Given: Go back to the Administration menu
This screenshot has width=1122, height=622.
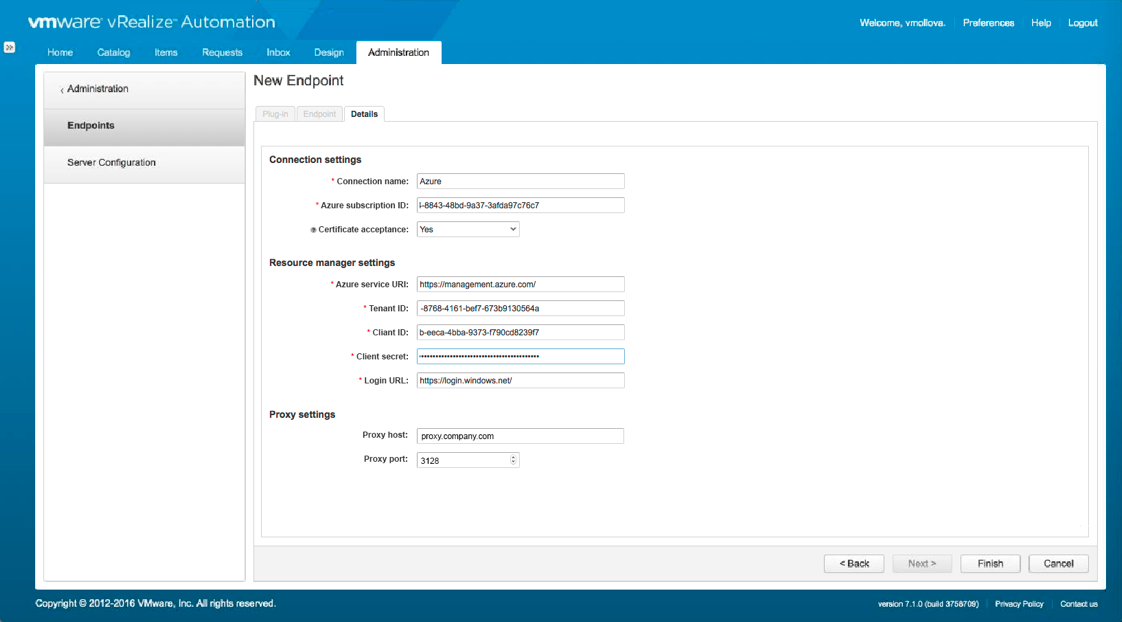Looking at the screenshot, I should (97, 89).
